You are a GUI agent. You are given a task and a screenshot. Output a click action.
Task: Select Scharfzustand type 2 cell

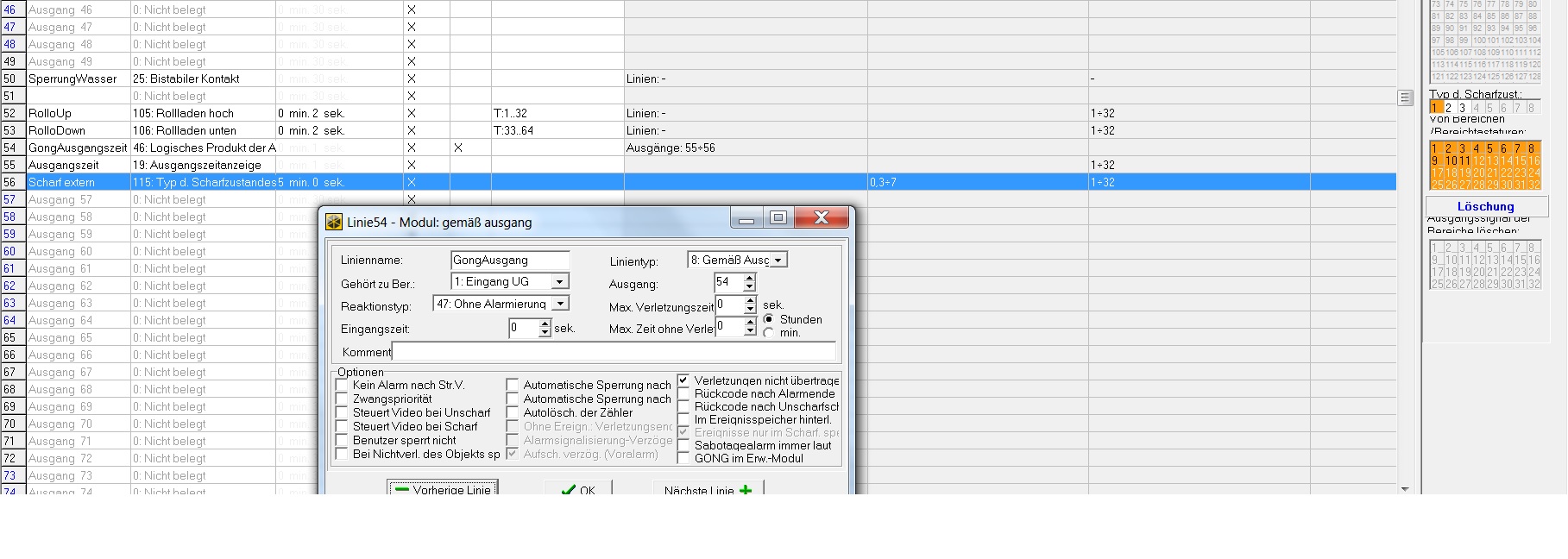pos(1449,108)
